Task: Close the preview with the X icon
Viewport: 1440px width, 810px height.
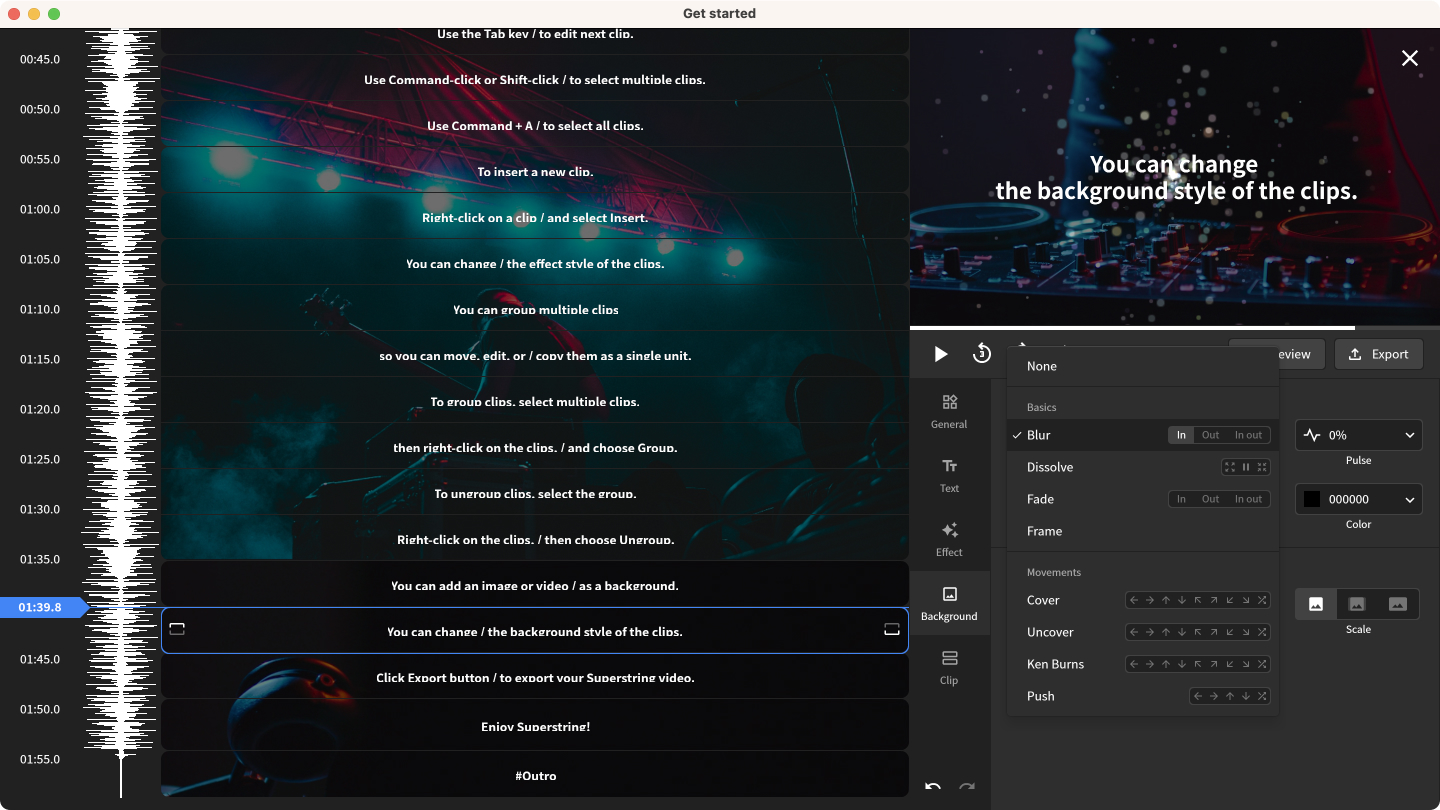Action: [x=1409, y=58]
